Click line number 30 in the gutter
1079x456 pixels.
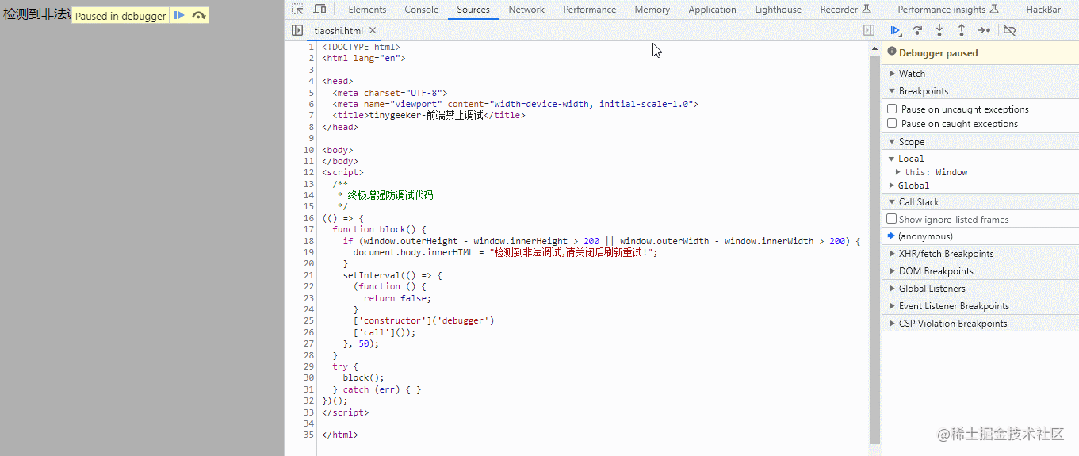click(309, 378)
